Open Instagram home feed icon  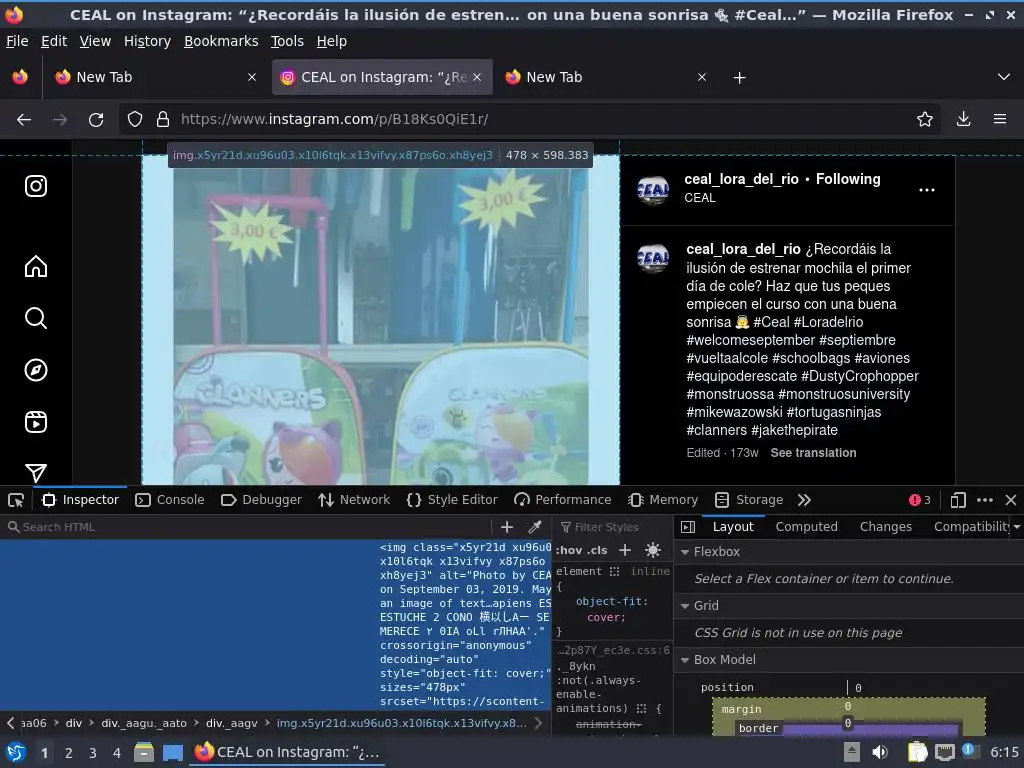pyautogui.click(x=36, y=266)
